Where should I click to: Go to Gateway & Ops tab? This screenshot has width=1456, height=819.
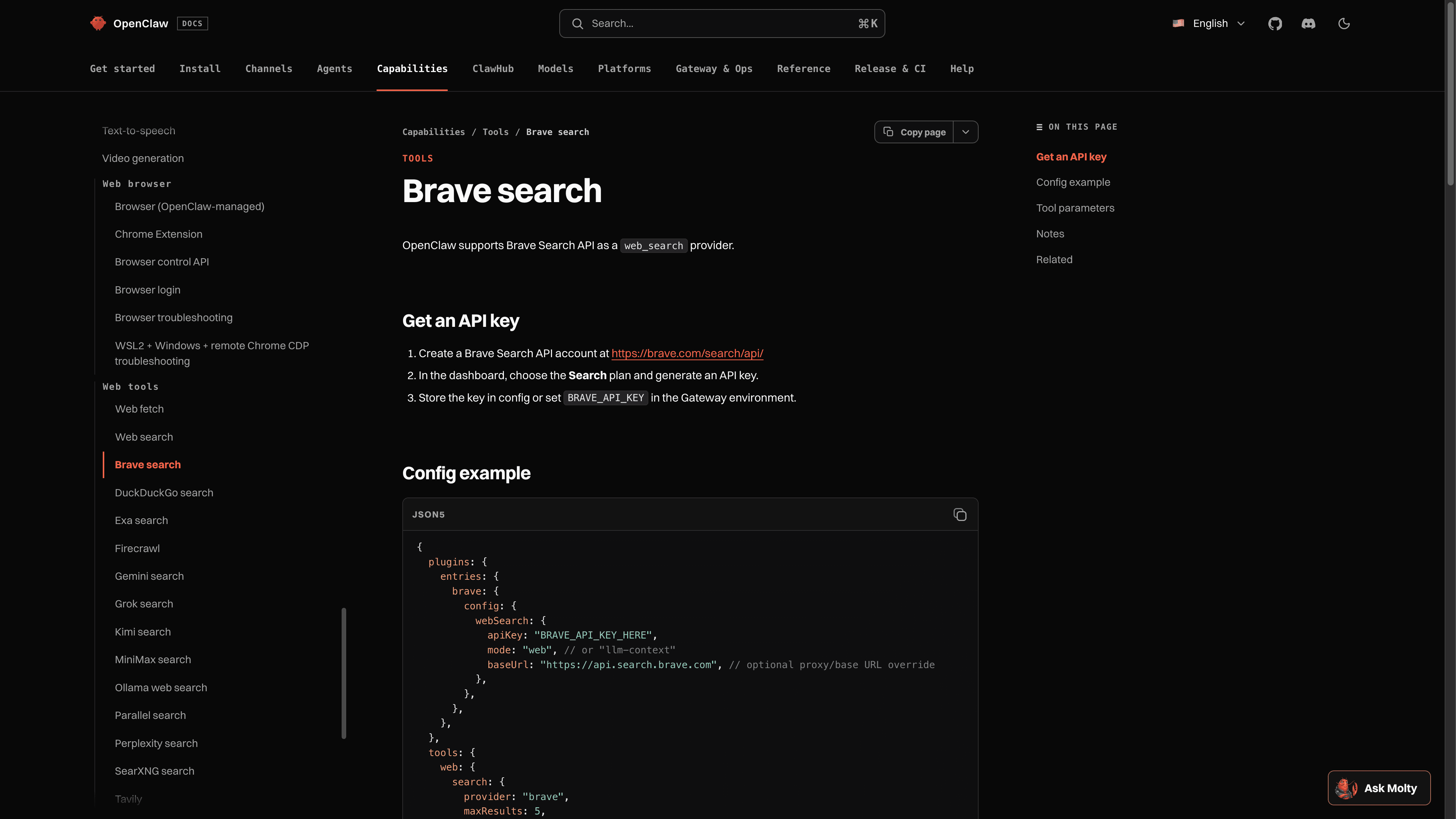[x=714, y=68]
